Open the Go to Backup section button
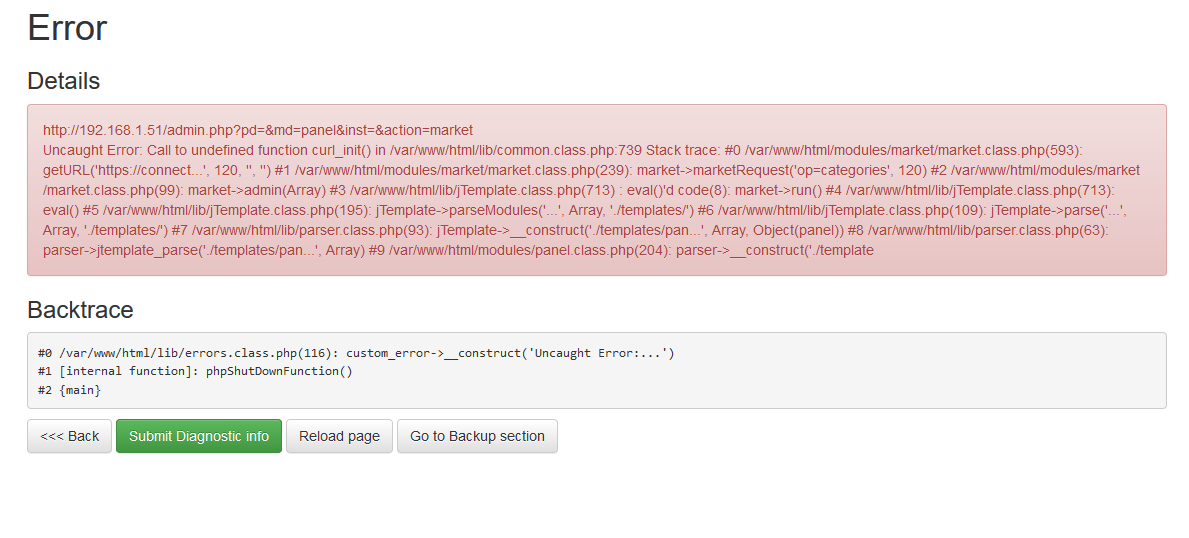The width and height of the screenshot is (1189, 538). coord(477,436)
